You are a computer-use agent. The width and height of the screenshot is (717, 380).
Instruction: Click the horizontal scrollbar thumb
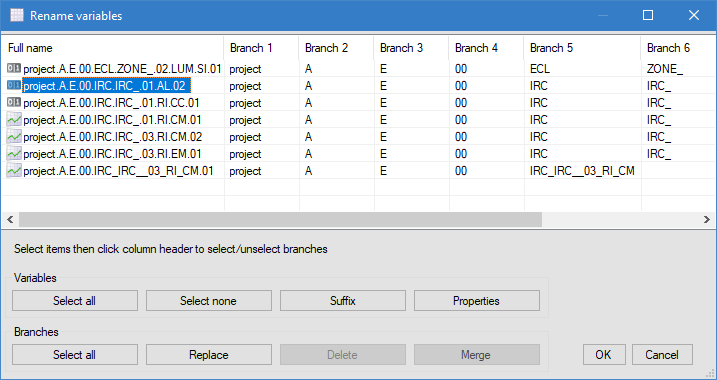pyautogui.click(x=280, y=220)
